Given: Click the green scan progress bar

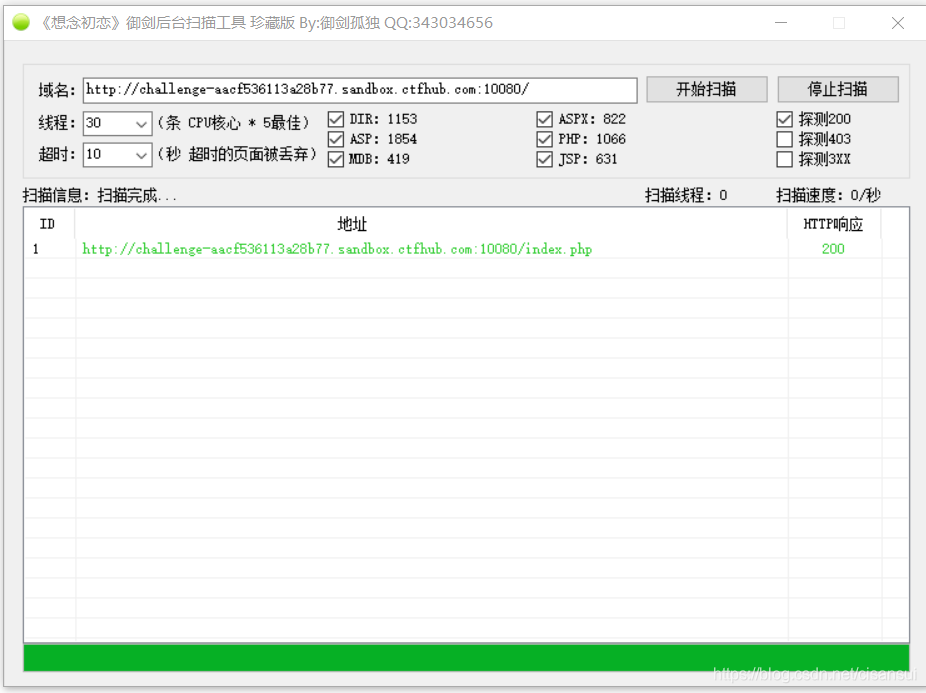Looking at the screenshot, I should (466, 658).
